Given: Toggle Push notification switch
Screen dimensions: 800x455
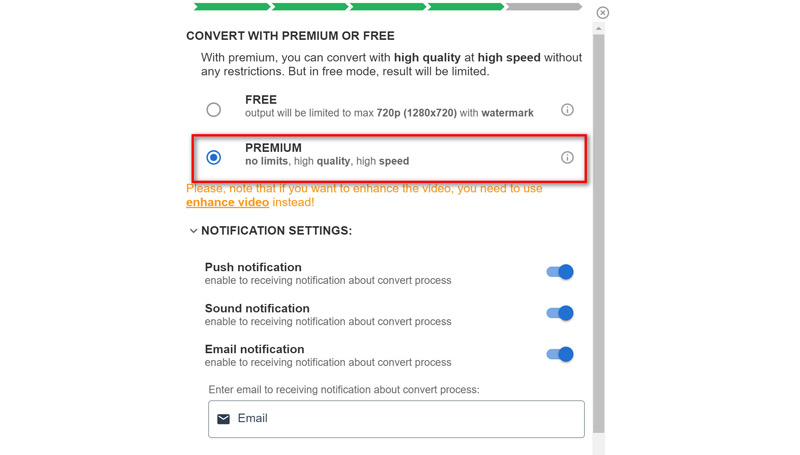Looking at the screenshot, I should (x=560, y=272).
